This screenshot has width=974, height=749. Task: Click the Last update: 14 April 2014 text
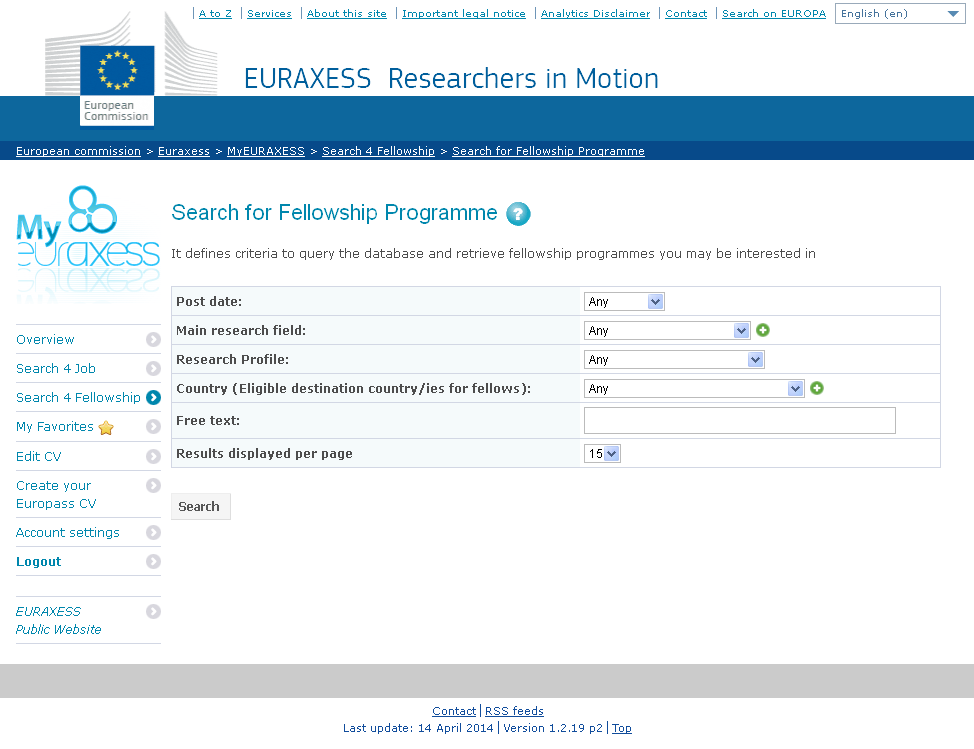point(418,728)
